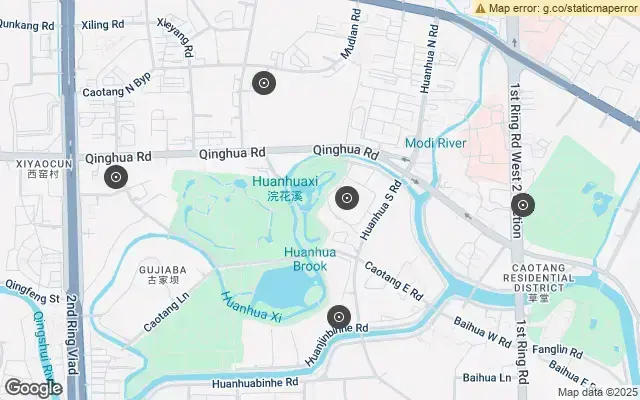Click the marker beside Huanhuaxi park

tap(347, 198)
